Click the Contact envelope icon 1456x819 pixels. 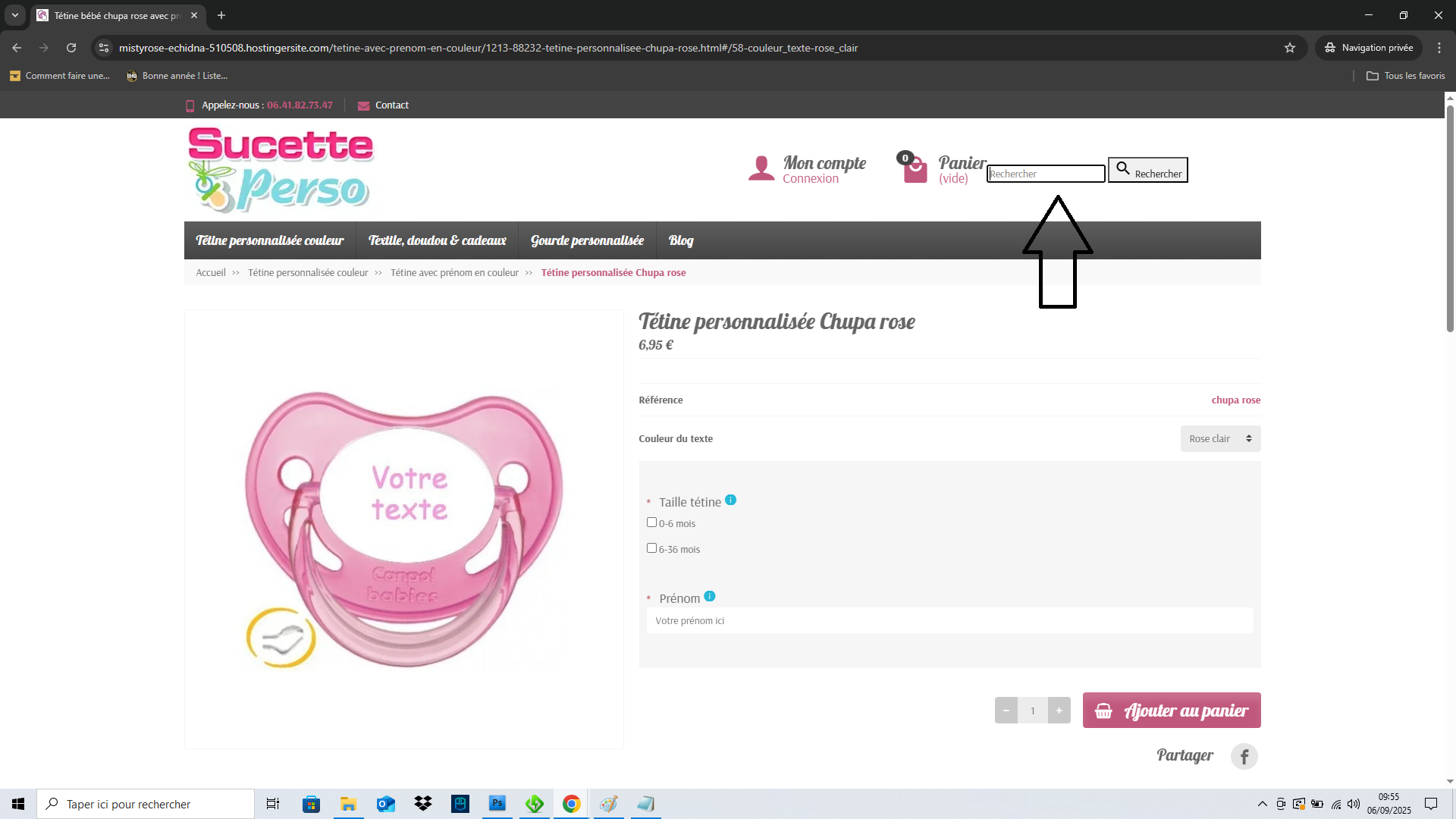point(363,105)
